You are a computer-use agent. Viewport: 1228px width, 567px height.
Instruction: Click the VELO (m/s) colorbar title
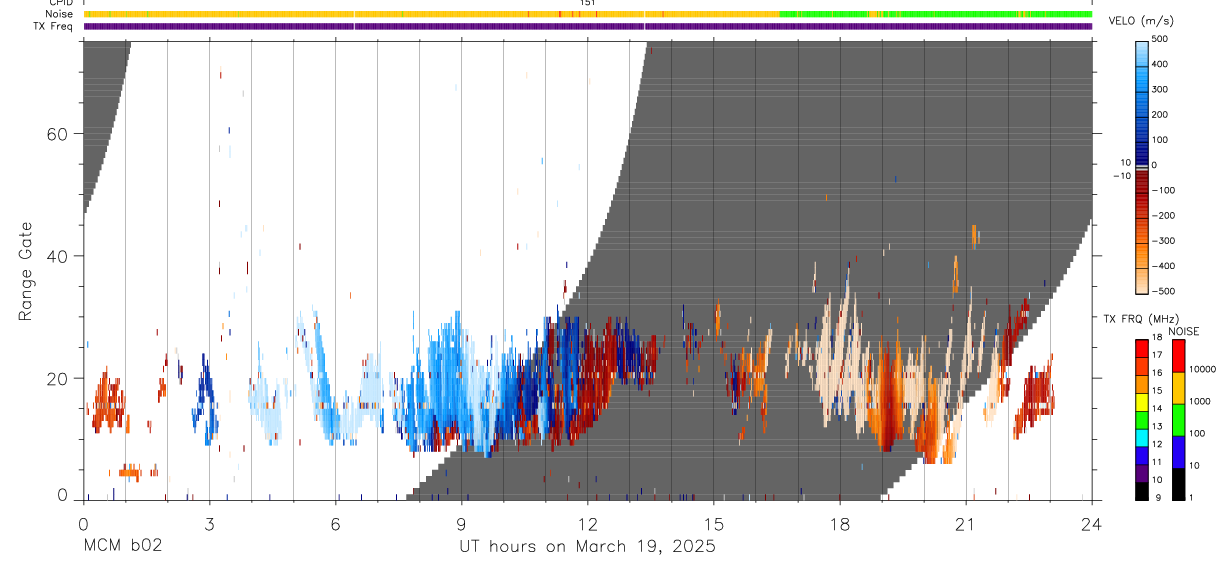(x=1141, y=21)
